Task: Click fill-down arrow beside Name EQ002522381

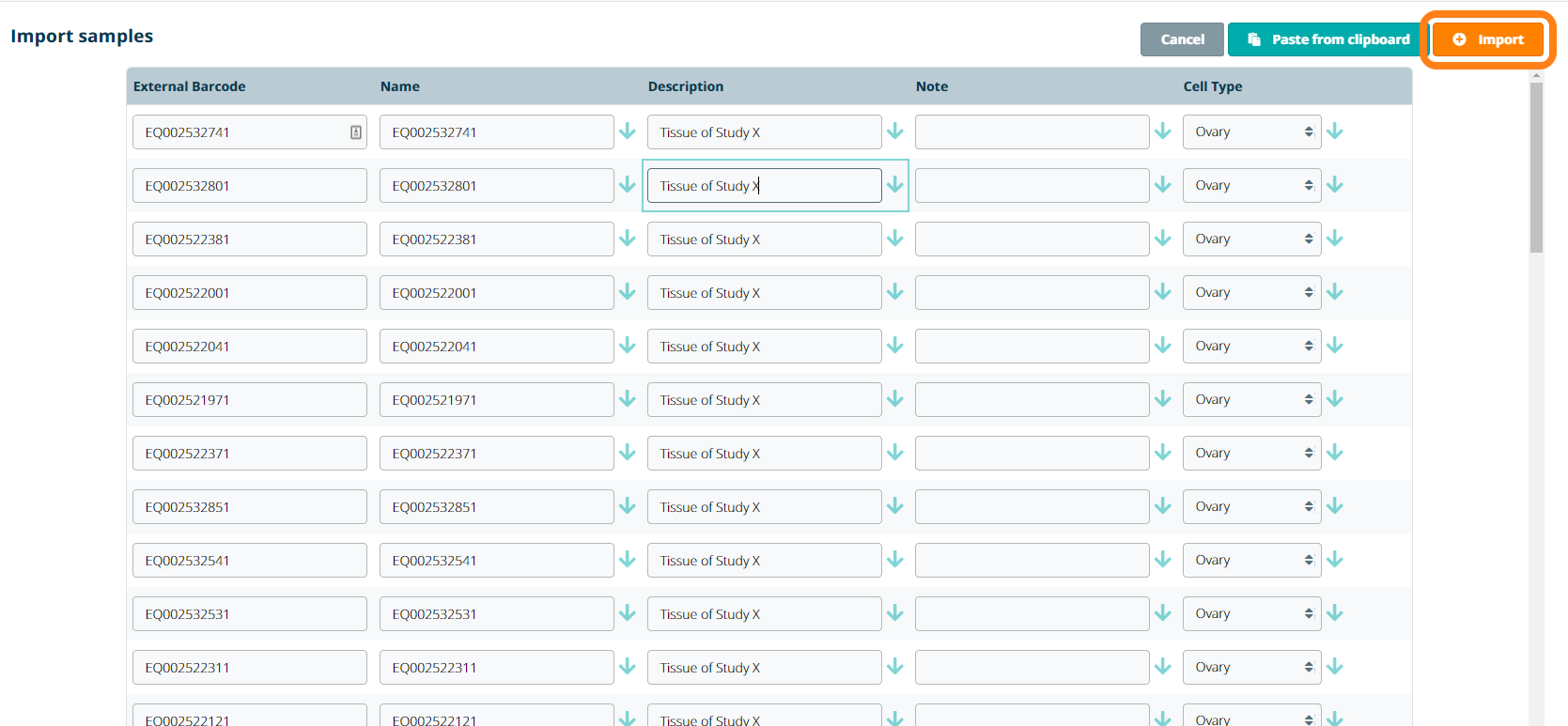Action: click(628, 239)
